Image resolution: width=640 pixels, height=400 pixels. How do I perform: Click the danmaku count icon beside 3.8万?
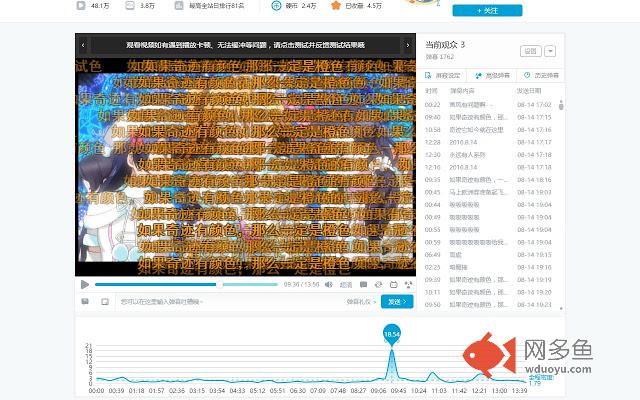pyautogui.click(x=129, y=6)
